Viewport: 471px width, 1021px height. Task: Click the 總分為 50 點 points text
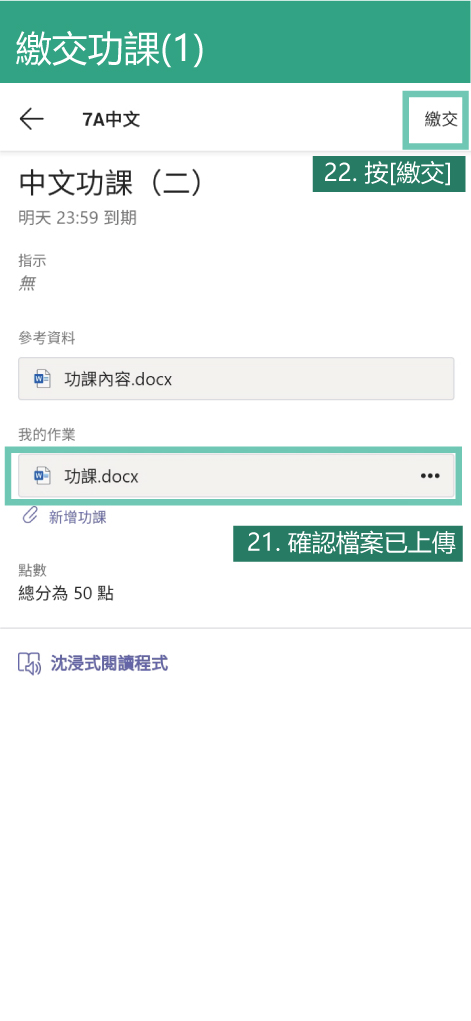(x=66, y=593)
